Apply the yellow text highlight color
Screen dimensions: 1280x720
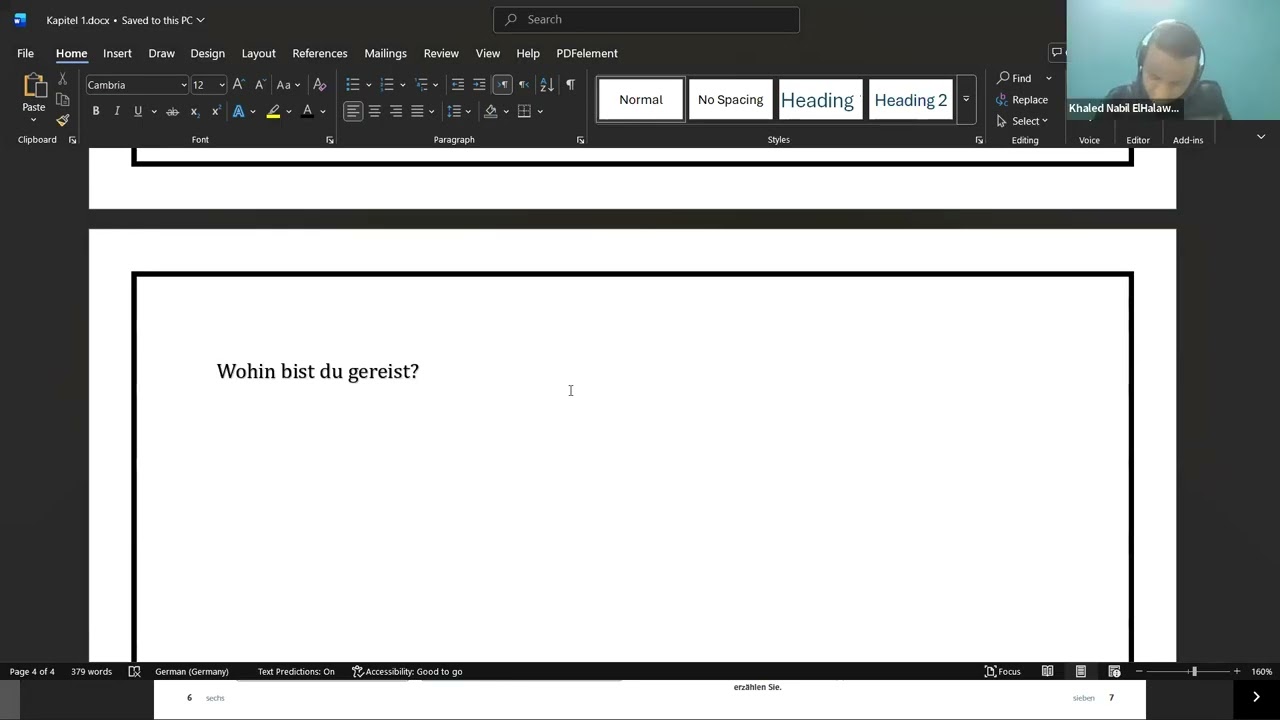[x=273, y=111]
